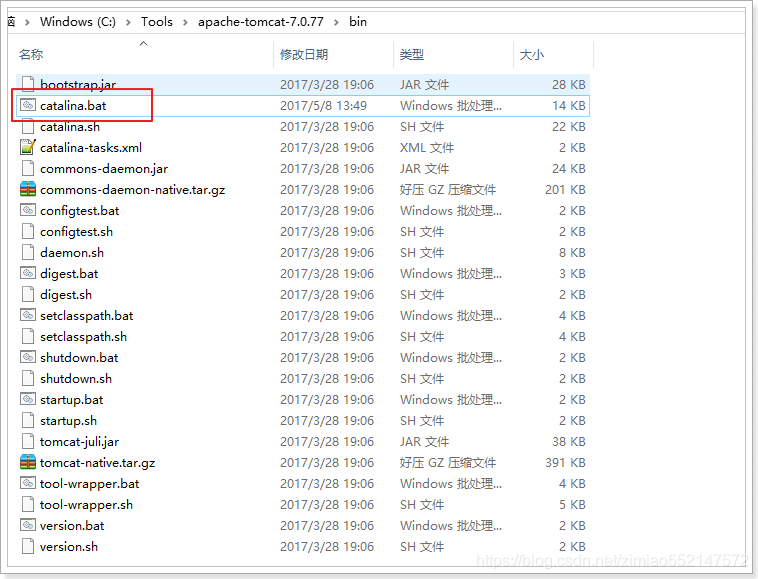The width and height of the screenshot is (758, 579).
Task: Select the file name bootstrap.jar
Action: [78, 85]
